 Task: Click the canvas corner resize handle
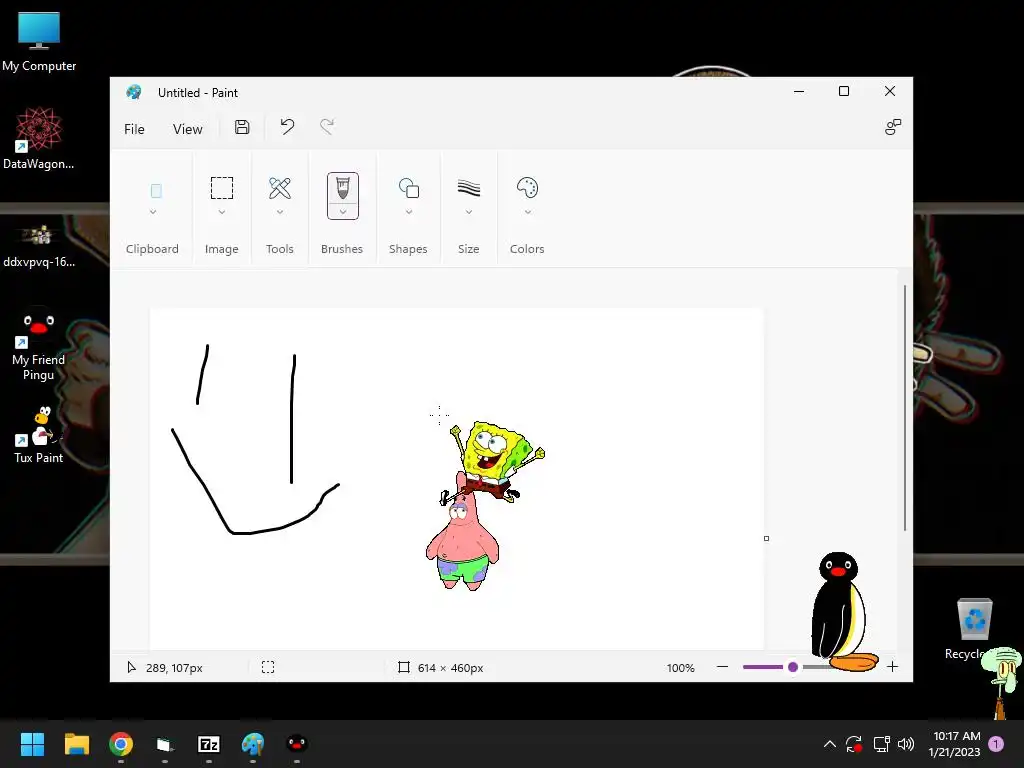point(767,539)
